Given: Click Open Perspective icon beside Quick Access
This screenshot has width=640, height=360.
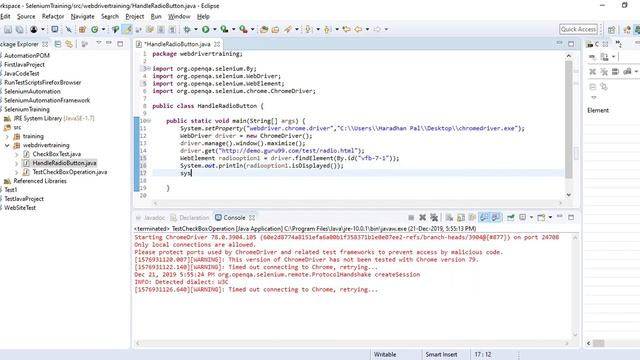Looking at the screenshot, I should 611,29.
